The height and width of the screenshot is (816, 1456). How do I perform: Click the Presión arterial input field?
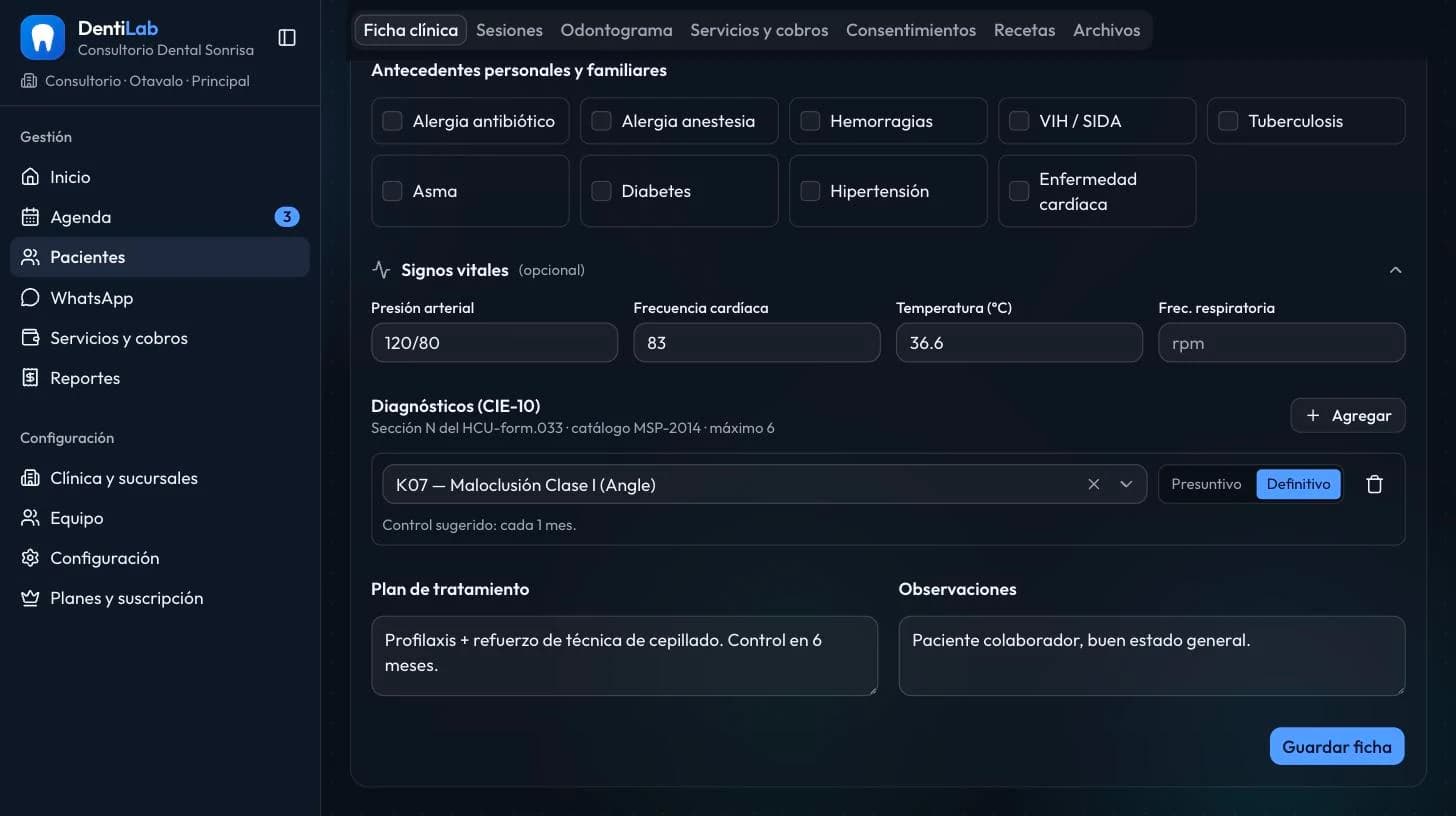(494, 342)
